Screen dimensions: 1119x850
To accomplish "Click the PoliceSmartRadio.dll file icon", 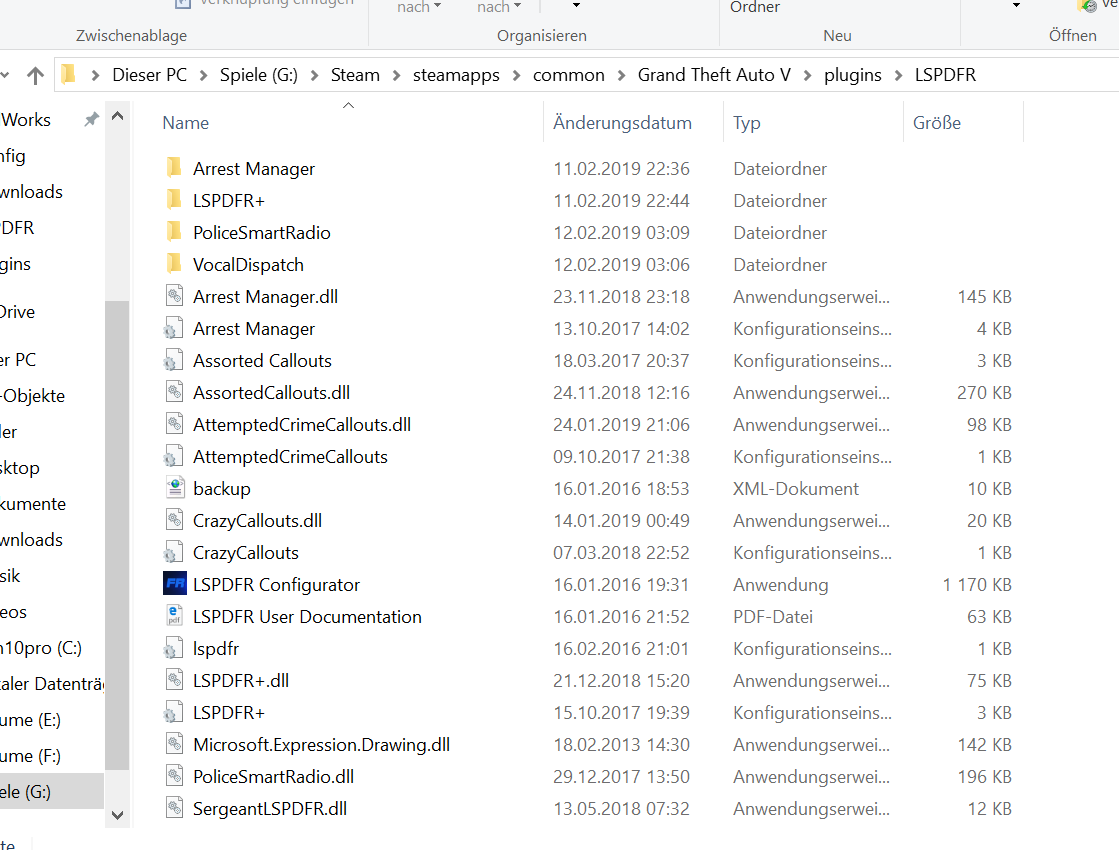I will click(174, 776).
